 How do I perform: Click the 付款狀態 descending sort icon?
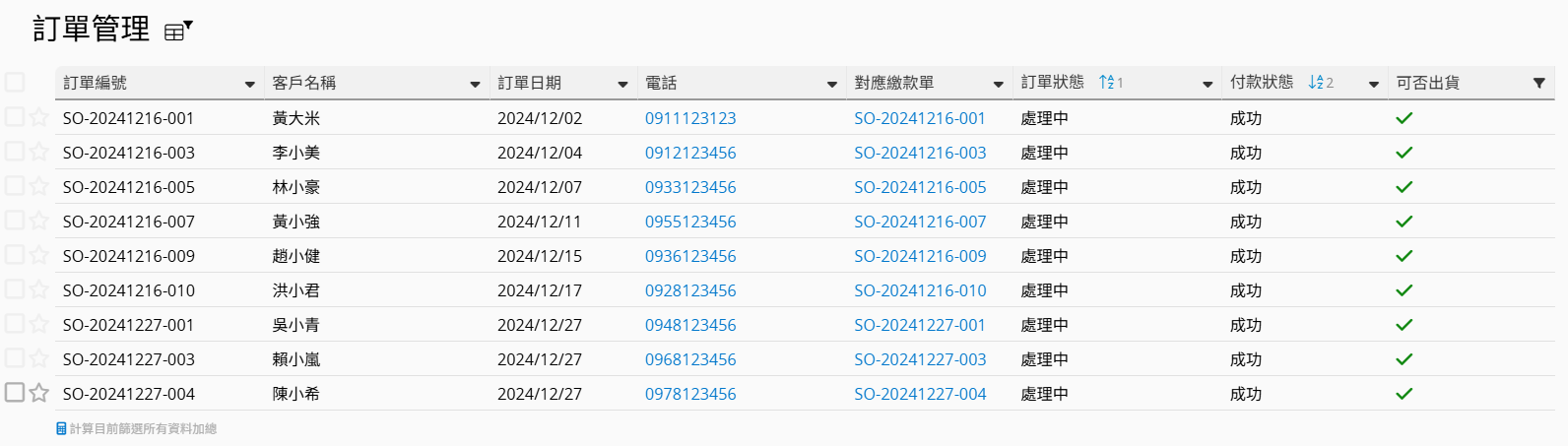(1316, 83)
